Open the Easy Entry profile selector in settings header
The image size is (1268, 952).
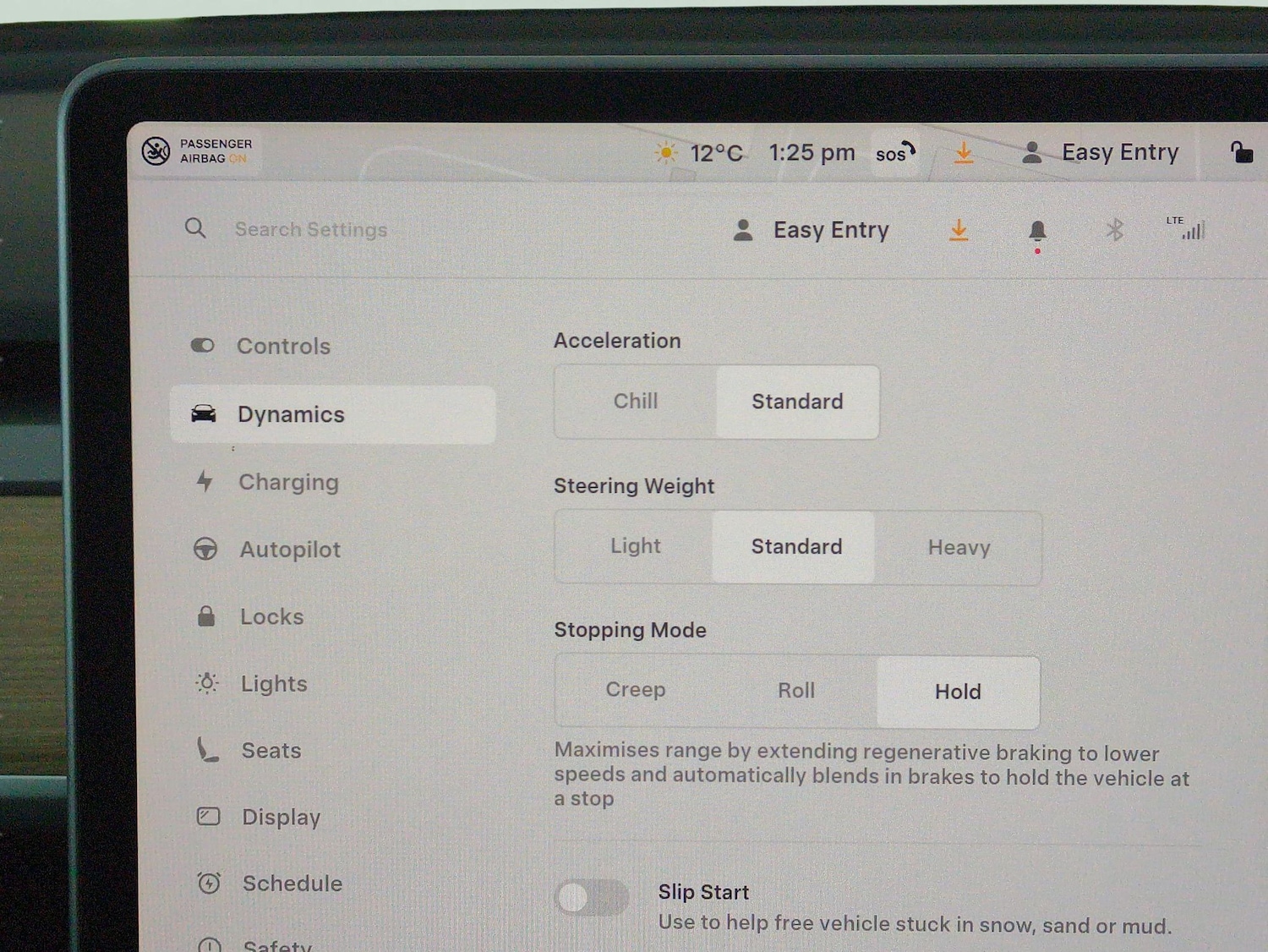[x=812, y=230]
